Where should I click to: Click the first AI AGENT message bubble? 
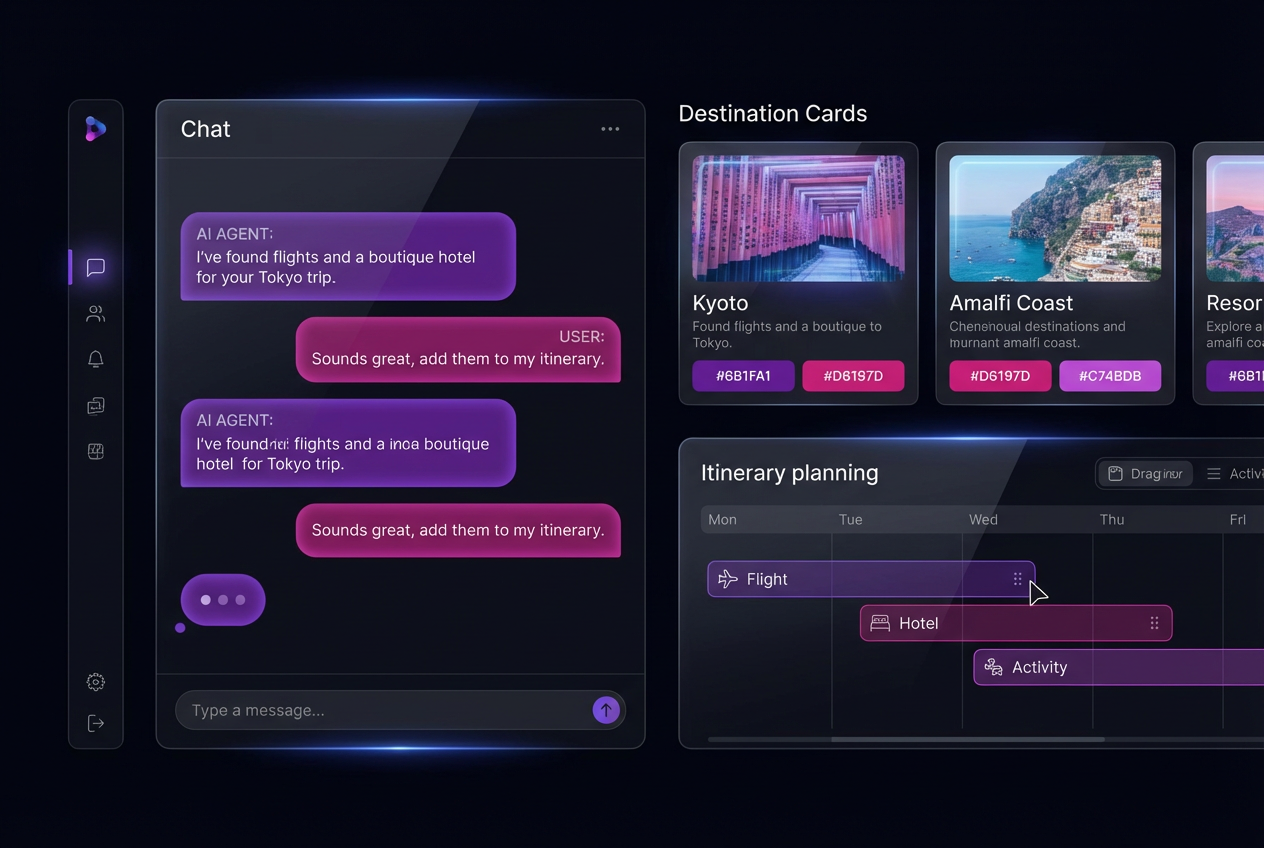click(x=348, y=256)
